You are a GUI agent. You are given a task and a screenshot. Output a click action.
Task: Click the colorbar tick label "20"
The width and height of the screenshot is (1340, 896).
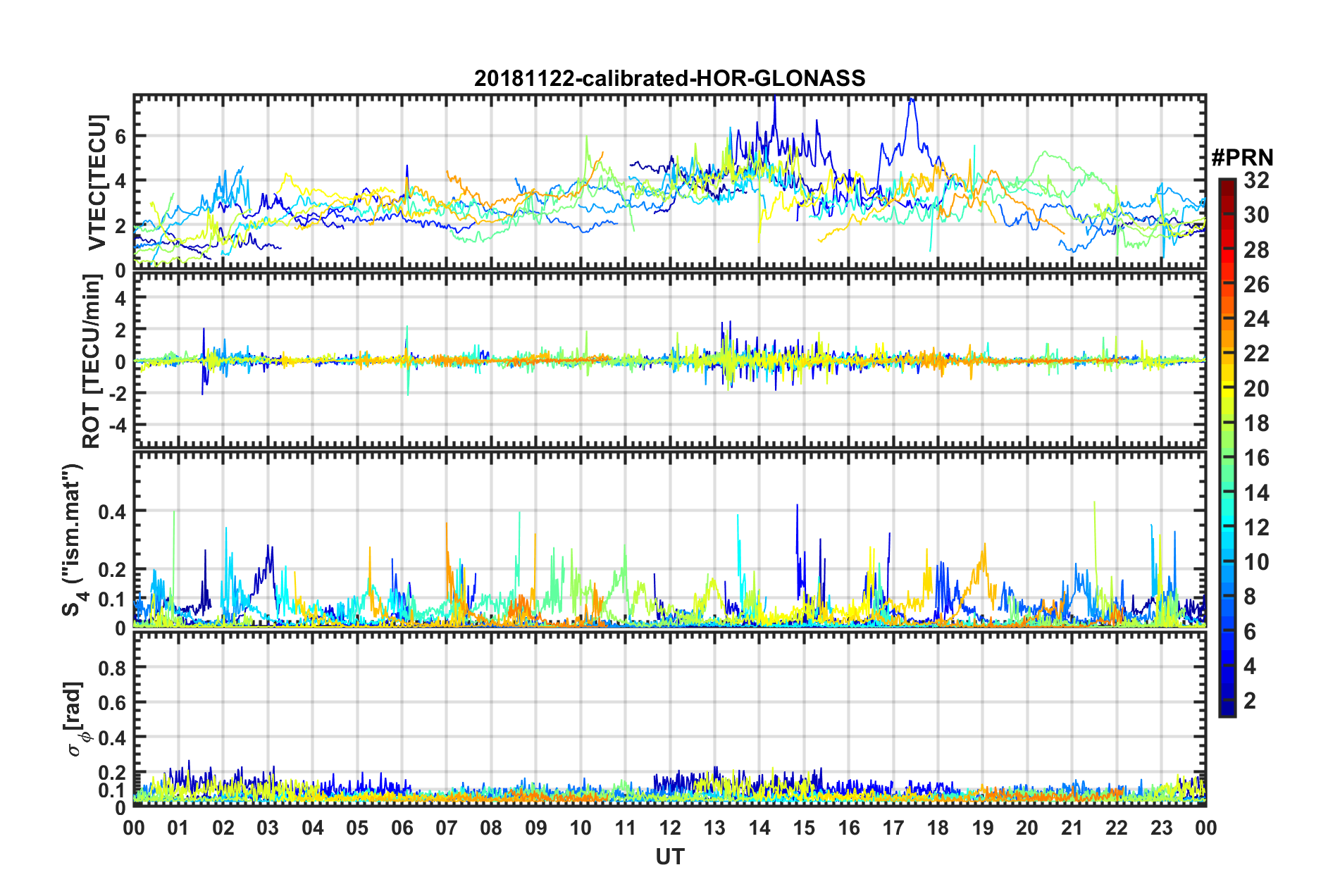(x=1257, y=389)
